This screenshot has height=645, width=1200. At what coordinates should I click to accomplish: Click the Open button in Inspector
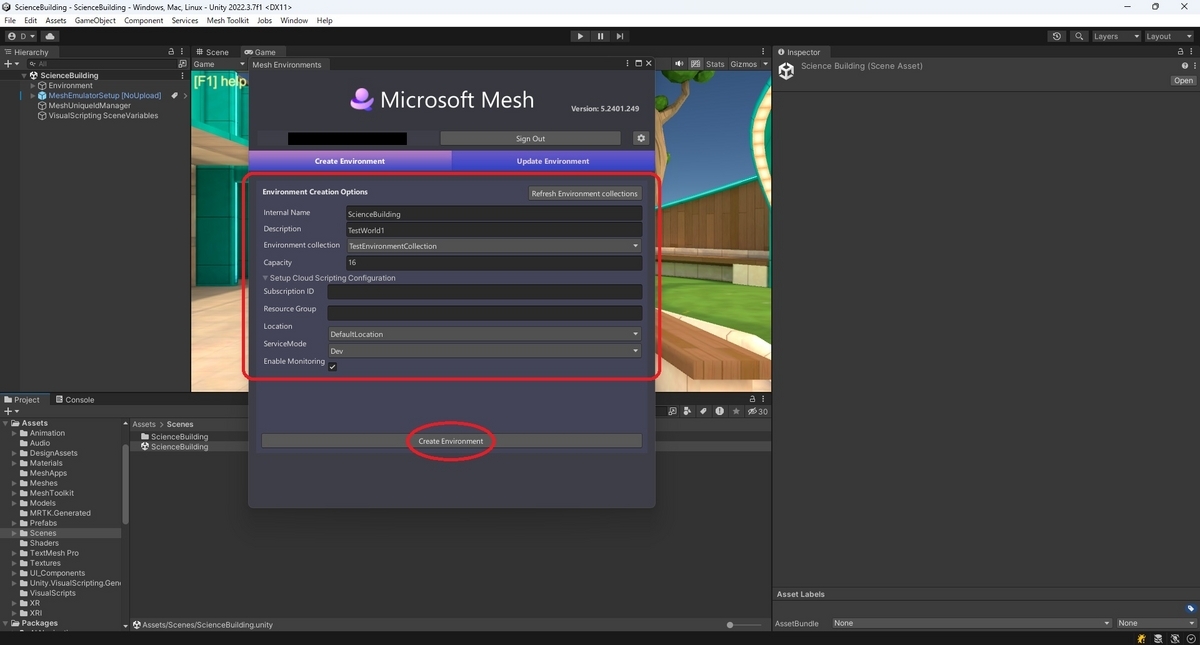1183,81
